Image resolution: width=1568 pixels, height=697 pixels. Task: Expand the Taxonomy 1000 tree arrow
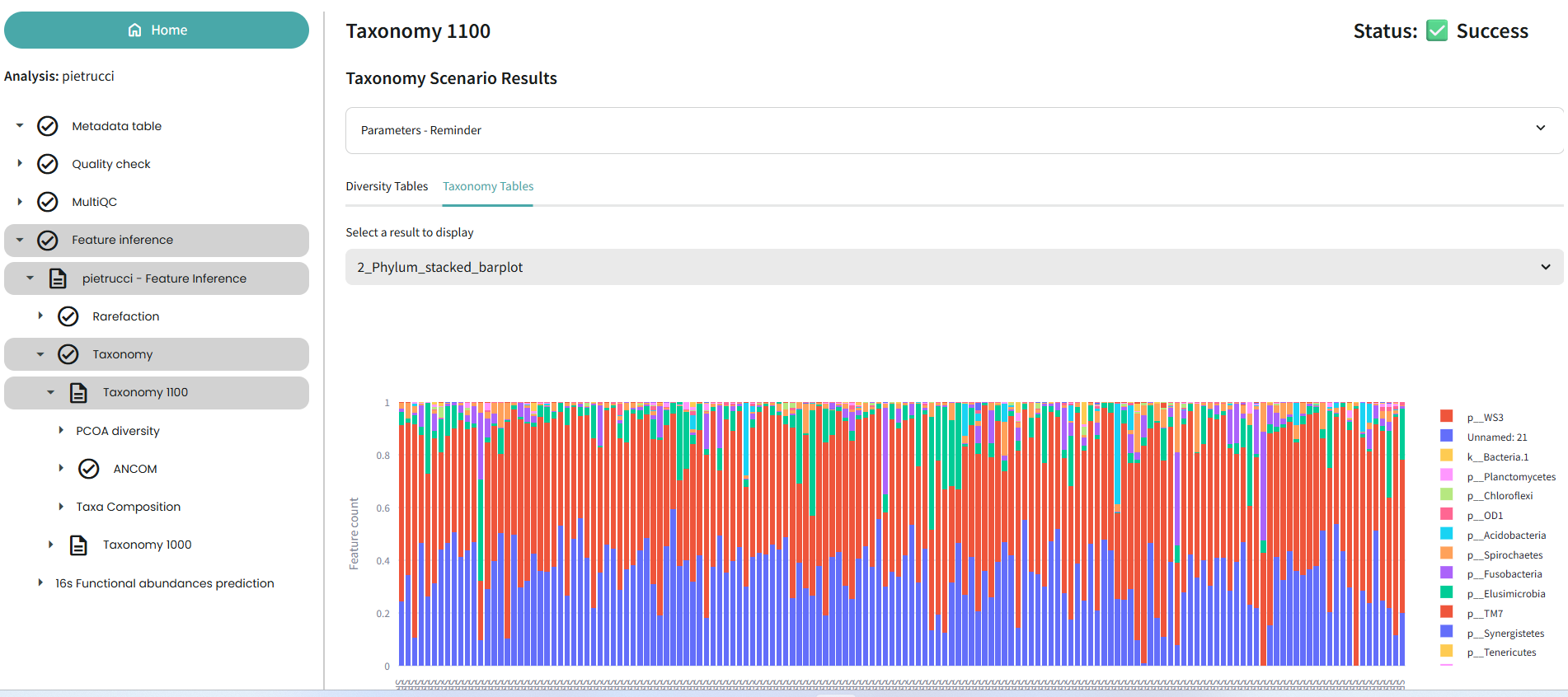pyautogui.click(x=50, y=544)
